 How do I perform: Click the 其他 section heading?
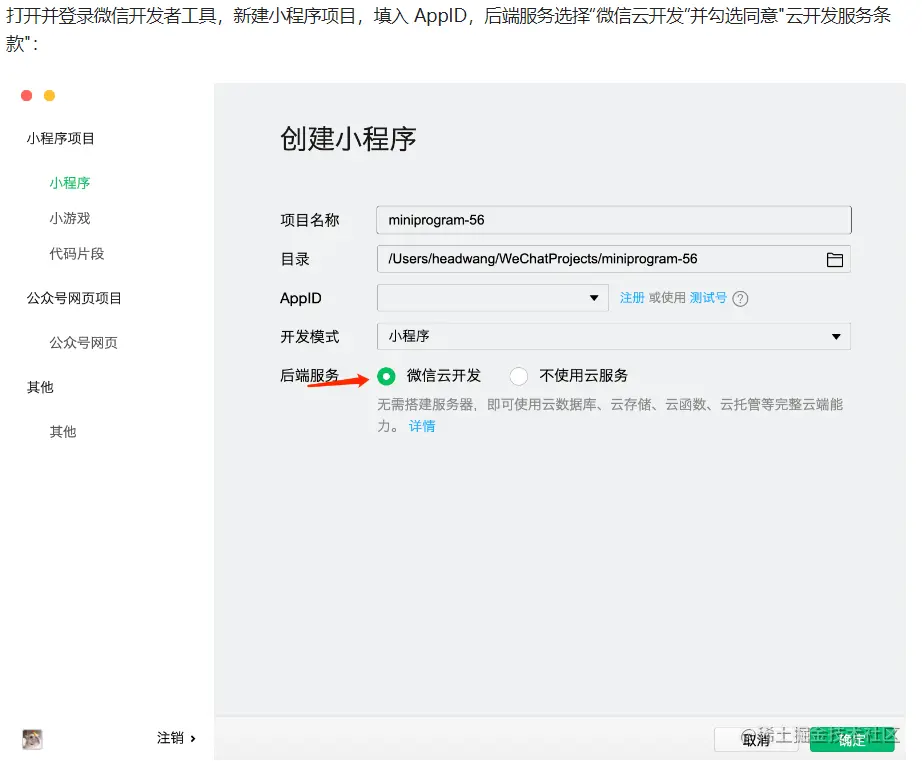(40, 387)
